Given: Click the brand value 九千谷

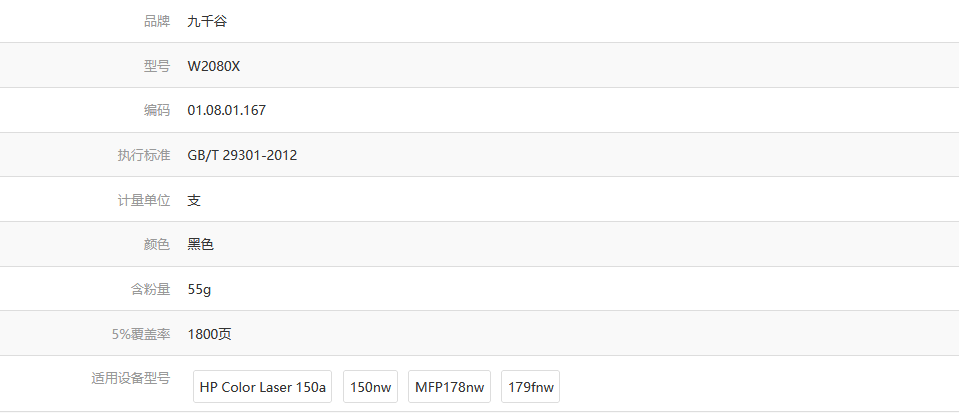Looking at the screenshot, I should pyautogui.click(x=207, y=21).
